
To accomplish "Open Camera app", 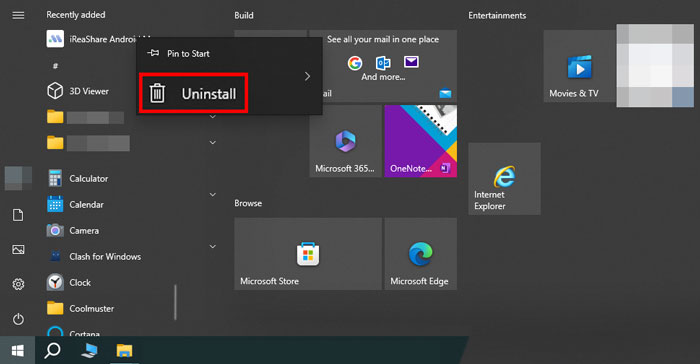I will (x=74, y=230).
